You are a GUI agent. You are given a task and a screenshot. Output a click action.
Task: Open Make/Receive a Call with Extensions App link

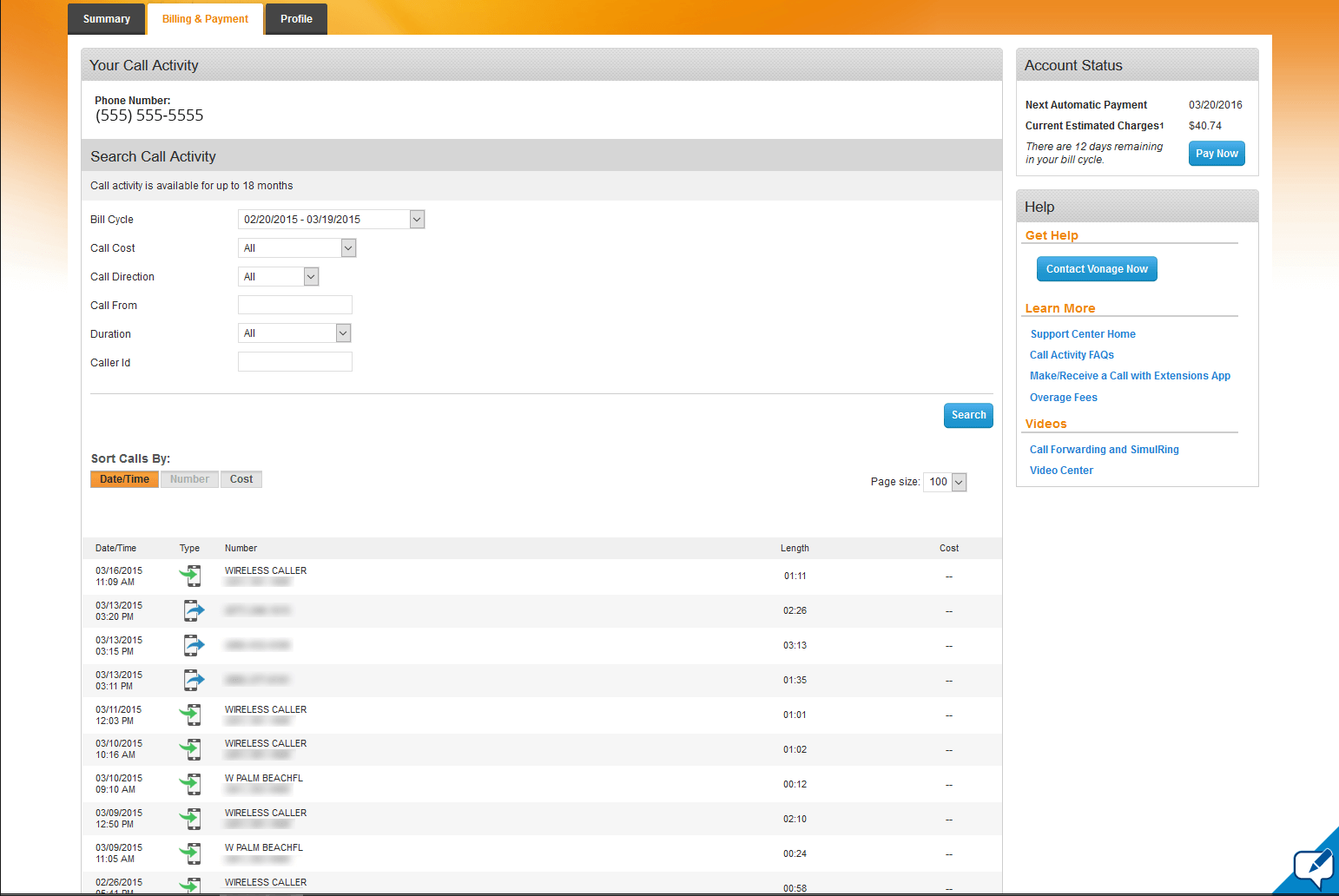coord(1130,376)
